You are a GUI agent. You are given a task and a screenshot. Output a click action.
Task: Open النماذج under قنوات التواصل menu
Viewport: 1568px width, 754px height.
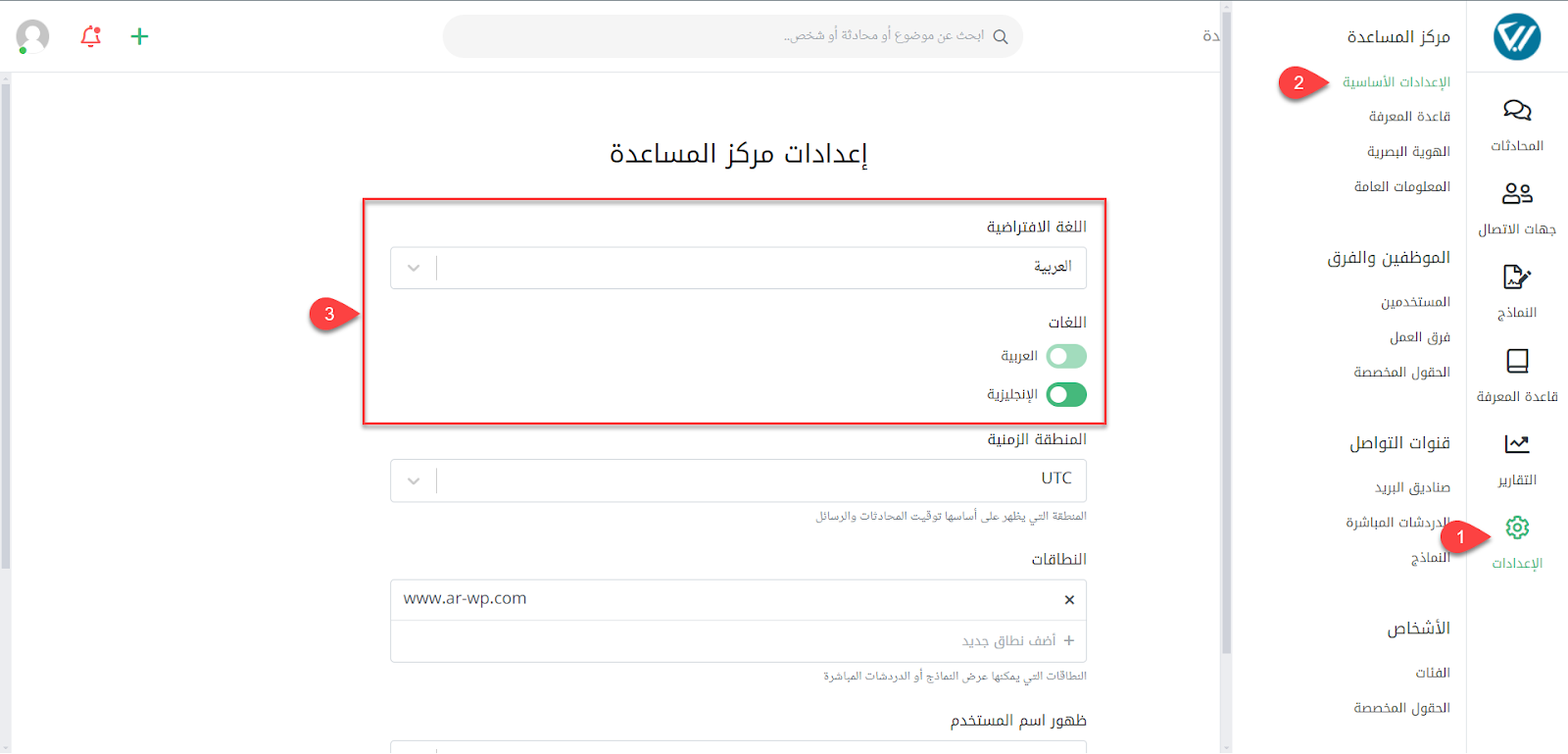1431,558
